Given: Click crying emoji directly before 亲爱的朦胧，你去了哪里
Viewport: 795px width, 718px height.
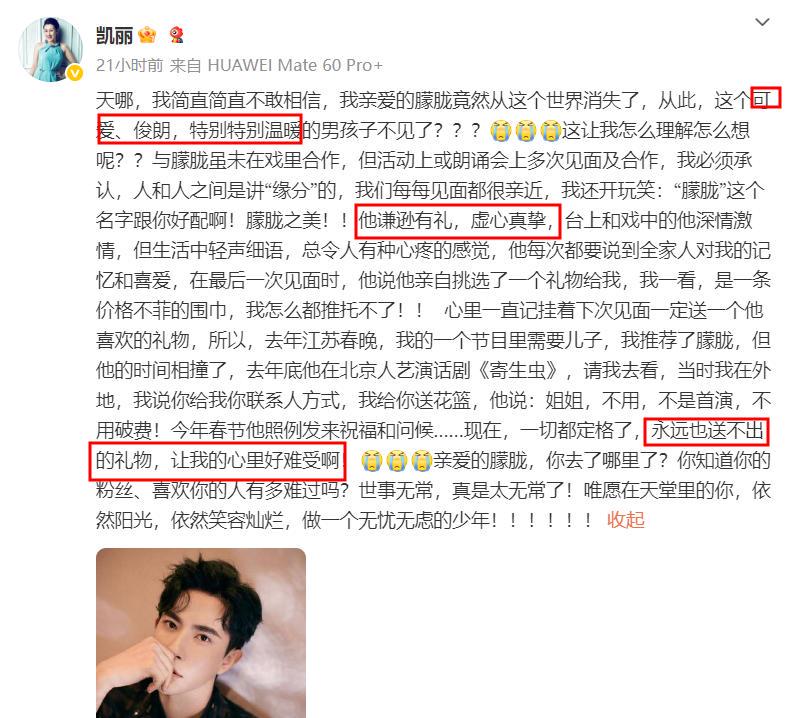Looking at the screenshot, I should 421,460.
